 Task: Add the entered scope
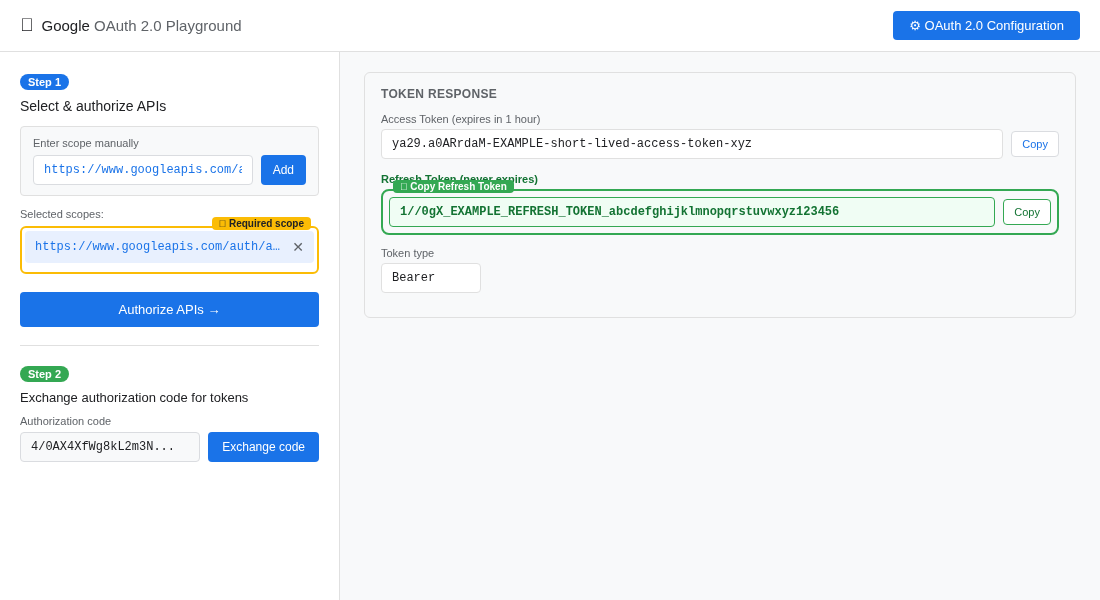(283, 170)
